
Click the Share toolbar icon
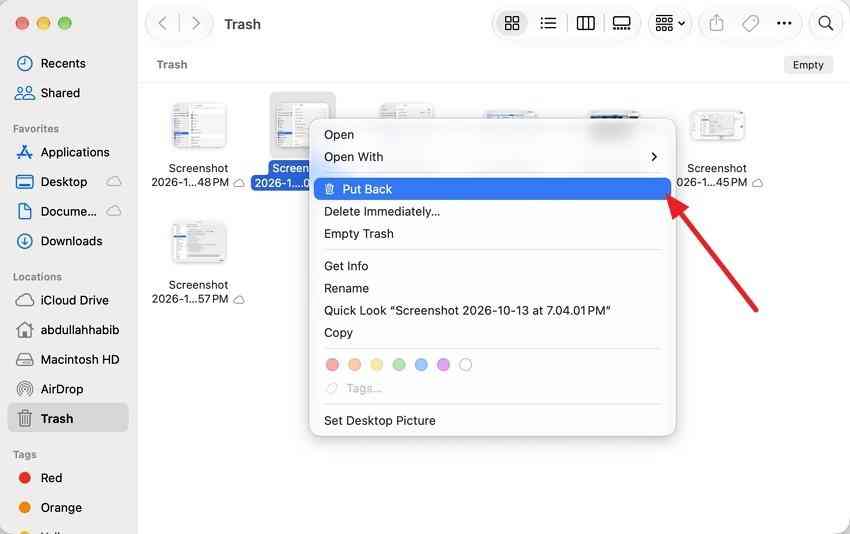point(717,23)
